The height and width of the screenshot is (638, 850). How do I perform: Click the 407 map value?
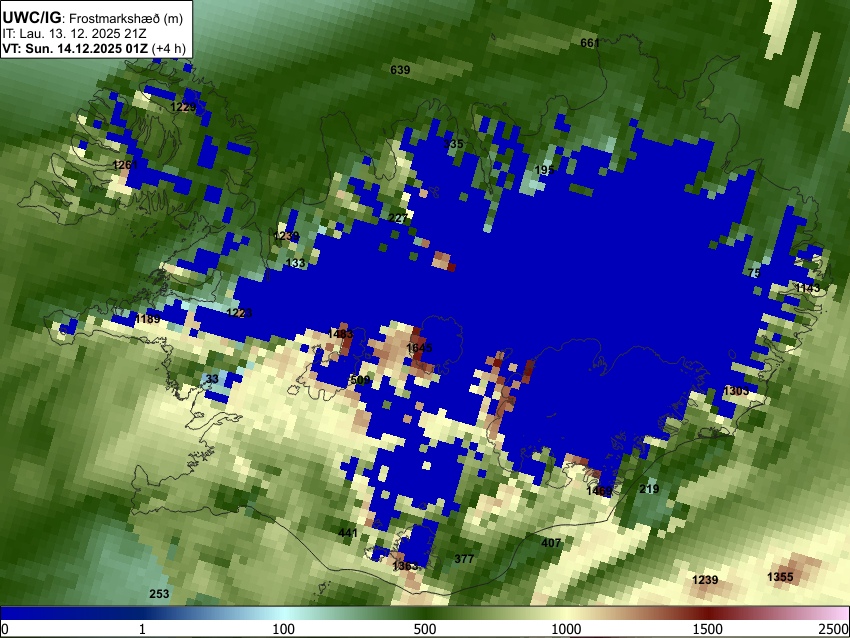[551, 543]
